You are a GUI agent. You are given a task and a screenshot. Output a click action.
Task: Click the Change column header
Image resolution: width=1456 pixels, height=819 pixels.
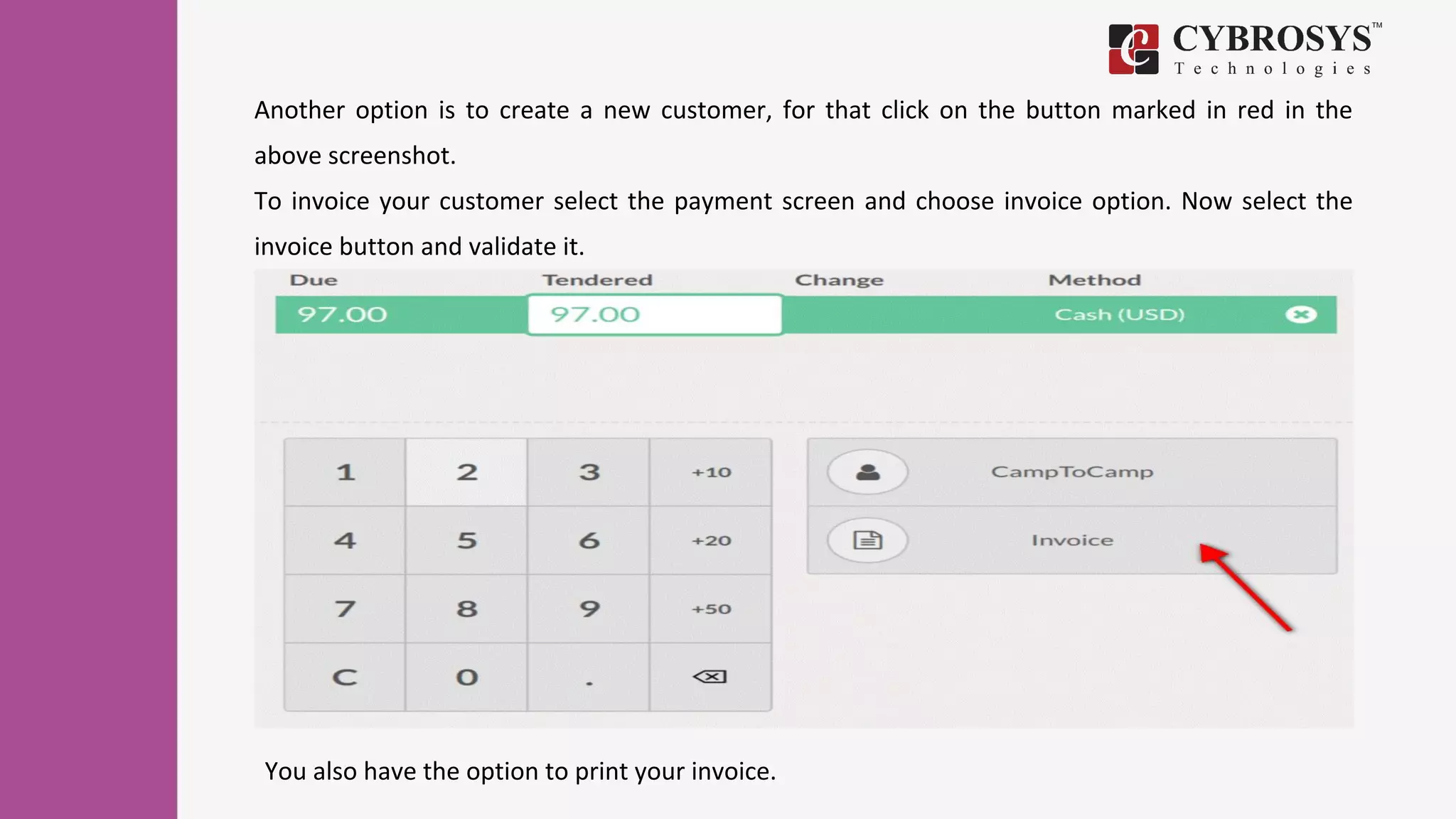839,280
